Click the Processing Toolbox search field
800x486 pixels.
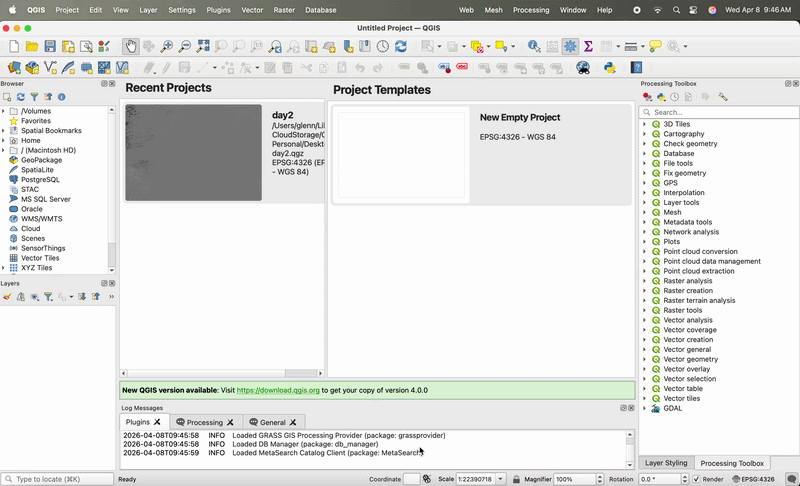click(718, 112)
